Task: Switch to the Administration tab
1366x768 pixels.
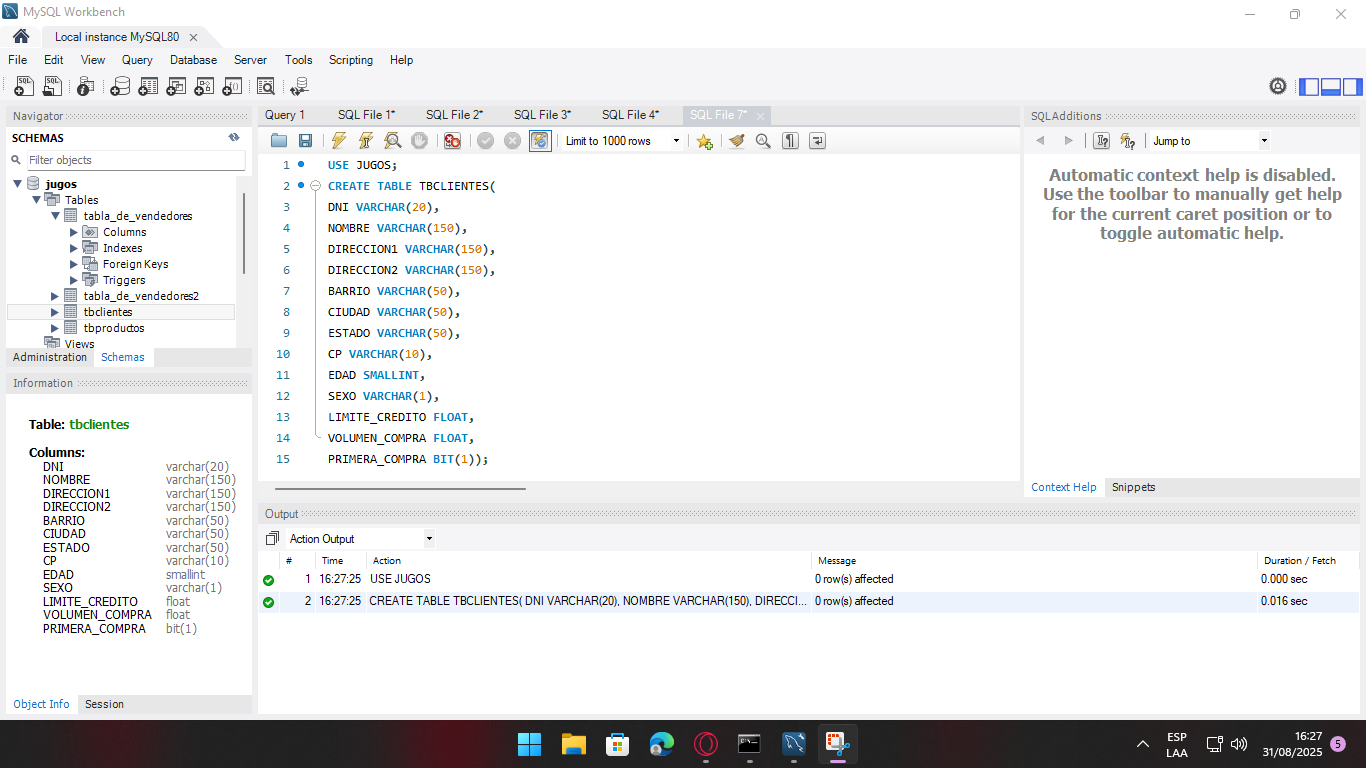Action: [50, 357]
